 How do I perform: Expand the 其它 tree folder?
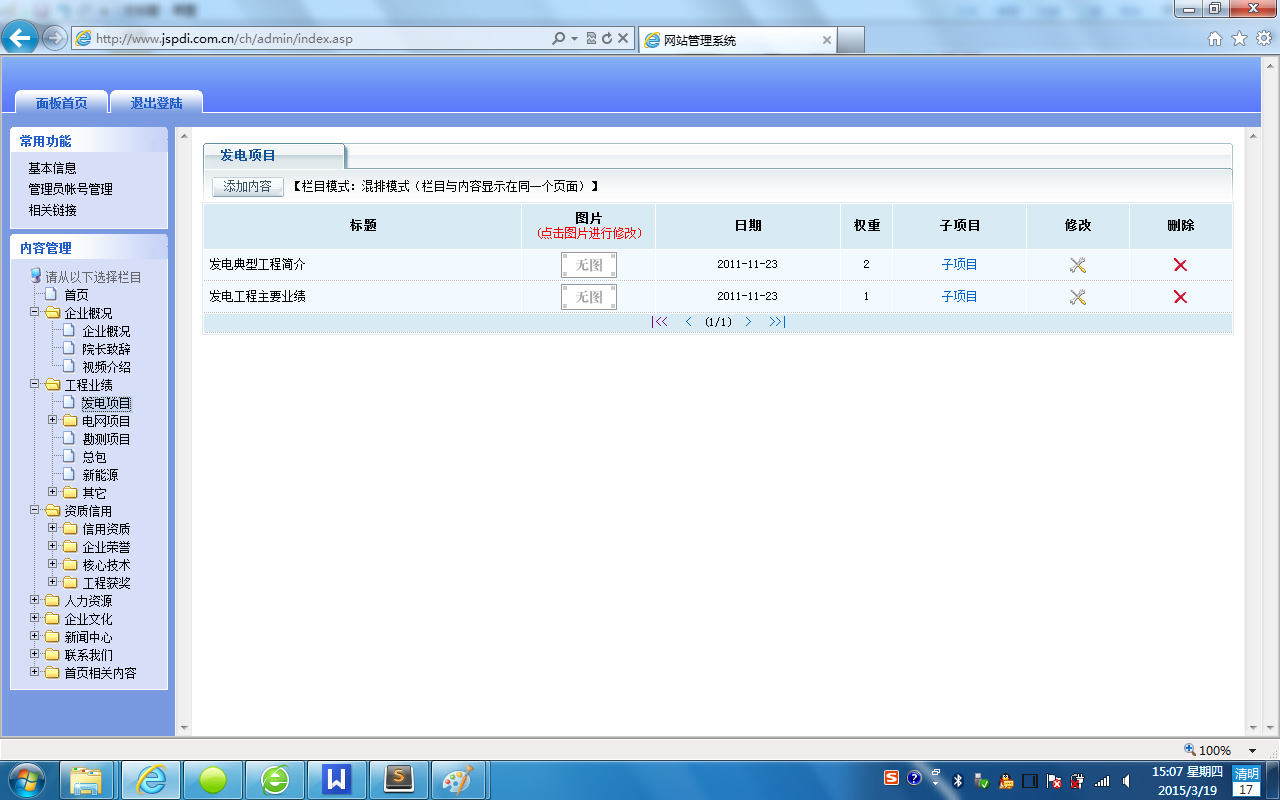click(53, 492)
